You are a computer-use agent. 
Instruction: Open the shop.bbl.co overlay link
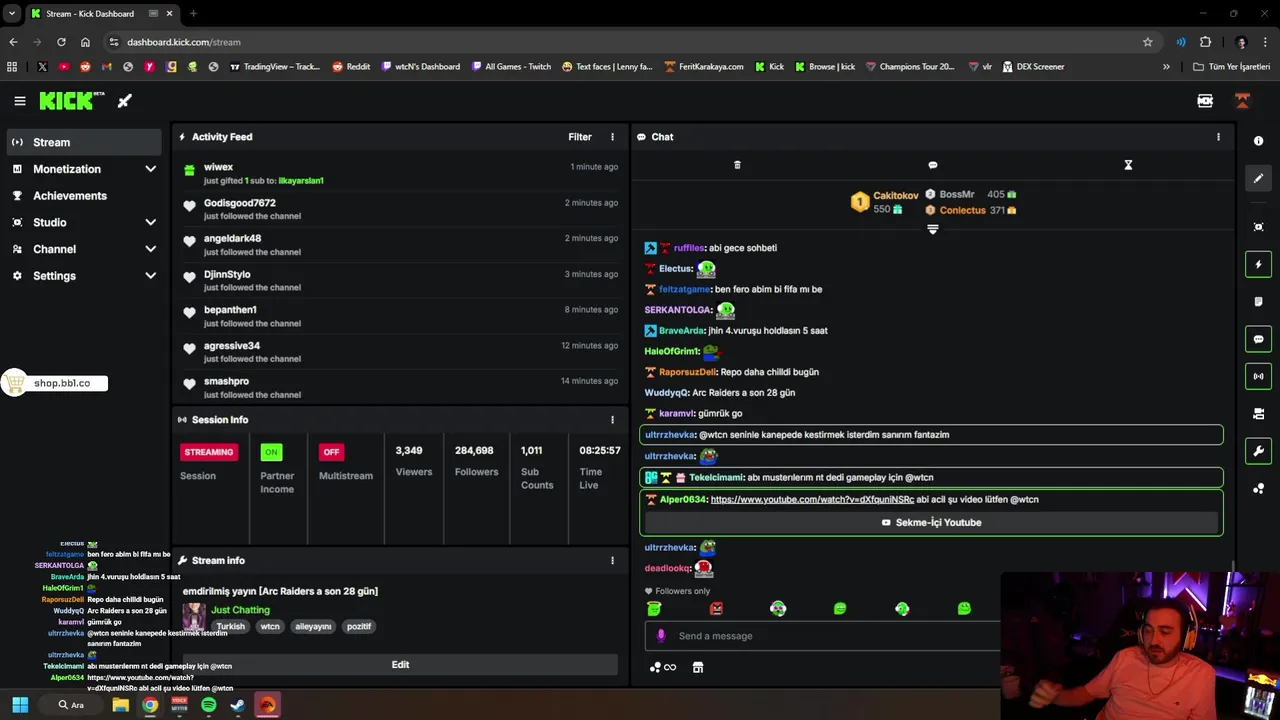[54, 383]
